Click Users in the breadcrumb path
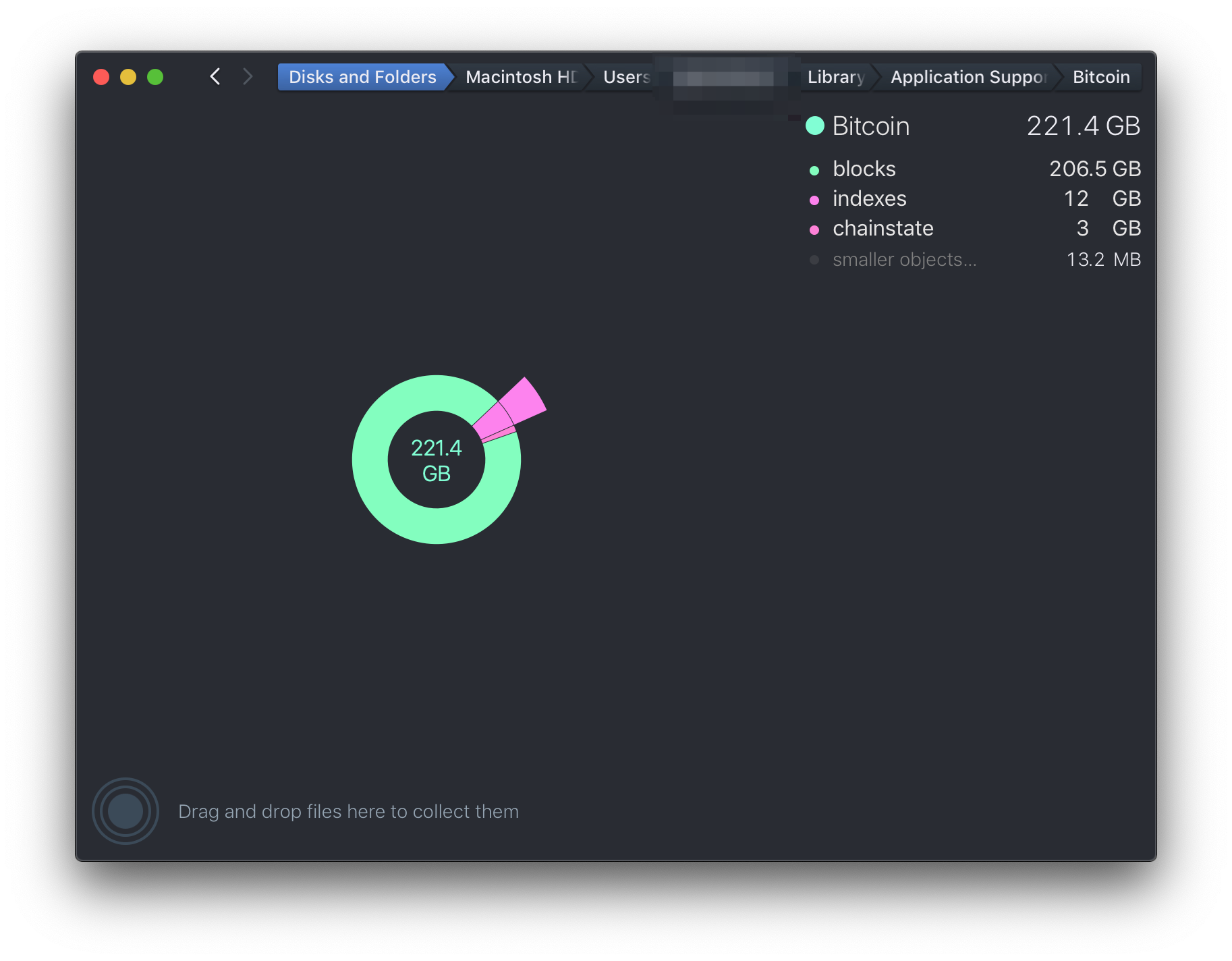This screenshot has width=1232, height=961. coord(624,76)
